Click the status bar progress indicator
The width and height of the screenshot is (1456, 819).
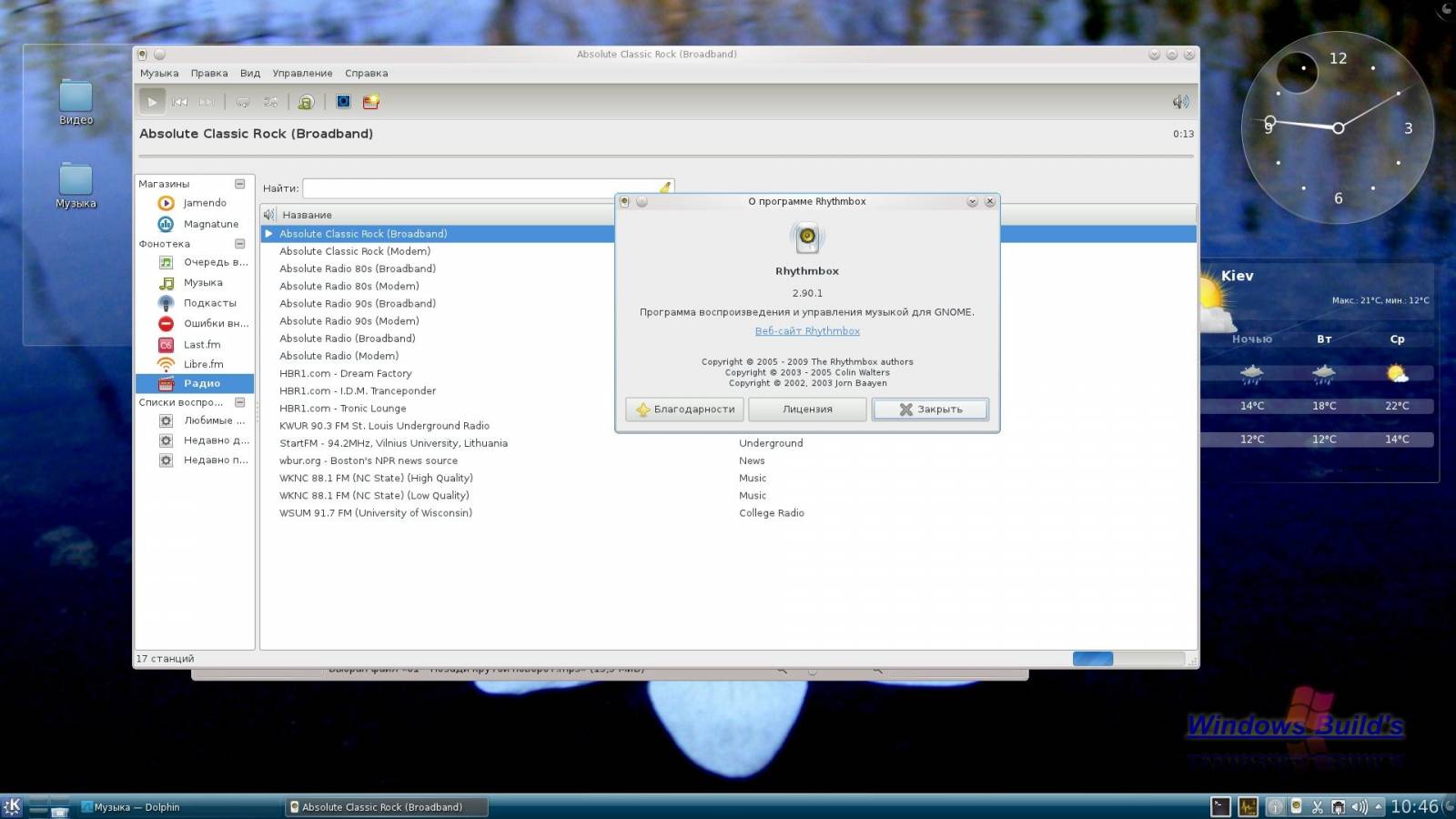(1128, 659)
